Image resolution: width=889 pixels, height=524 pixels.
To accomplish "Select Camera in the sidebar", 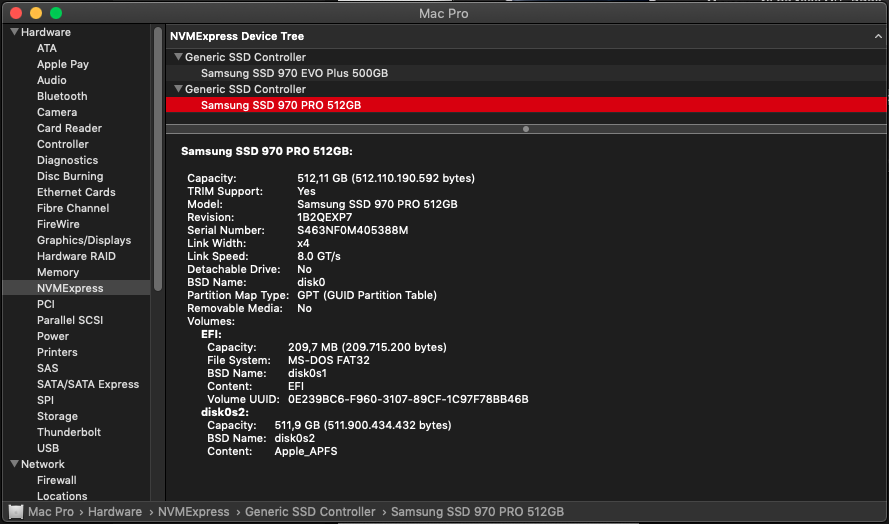I will coord(57,112).
